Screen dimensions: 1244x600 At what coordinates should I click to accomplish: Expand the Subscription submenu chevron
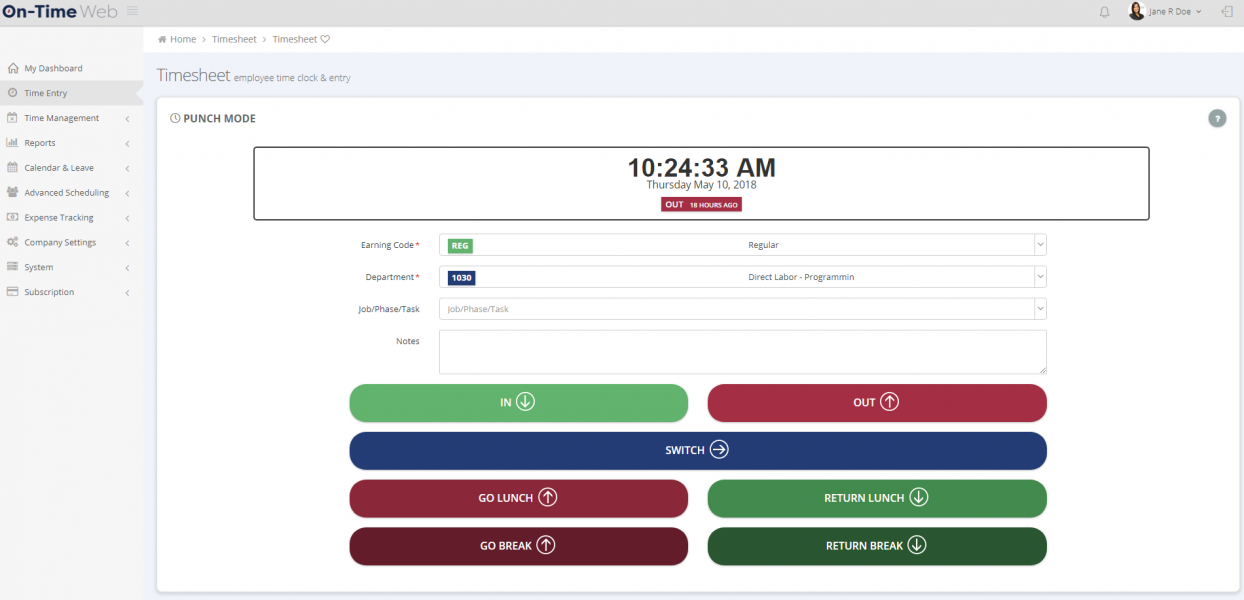(128, 293)
